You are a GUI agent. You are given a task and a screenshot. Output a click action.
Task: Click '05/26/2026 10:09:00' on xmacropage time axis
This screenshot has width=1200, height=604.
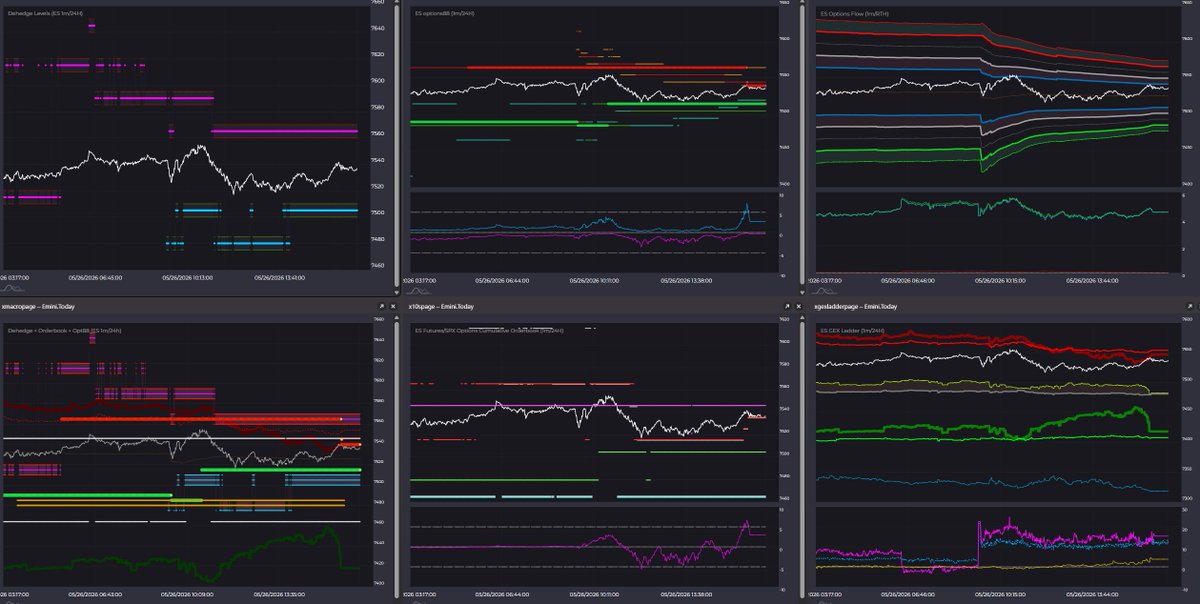[187, 593]
